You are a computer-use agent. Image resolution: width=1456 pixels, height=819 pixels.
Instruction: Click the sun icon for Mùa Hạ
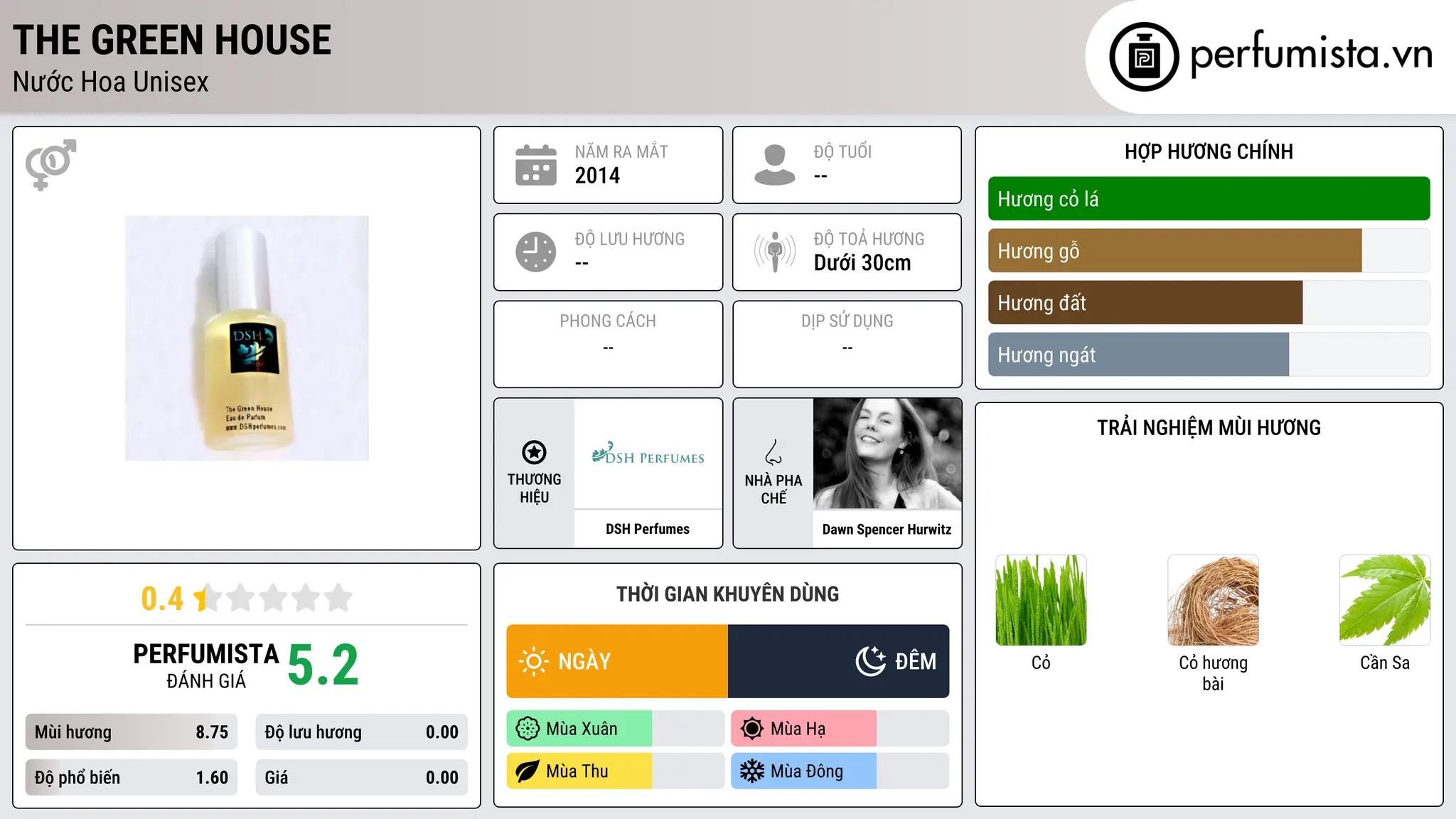coord(752,729)
